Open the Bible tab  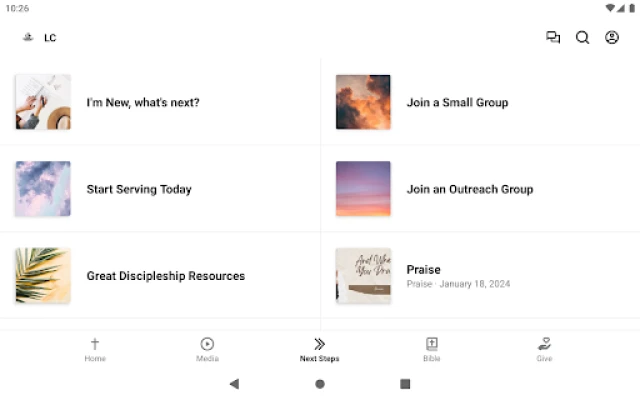click(x=431, y=349)
